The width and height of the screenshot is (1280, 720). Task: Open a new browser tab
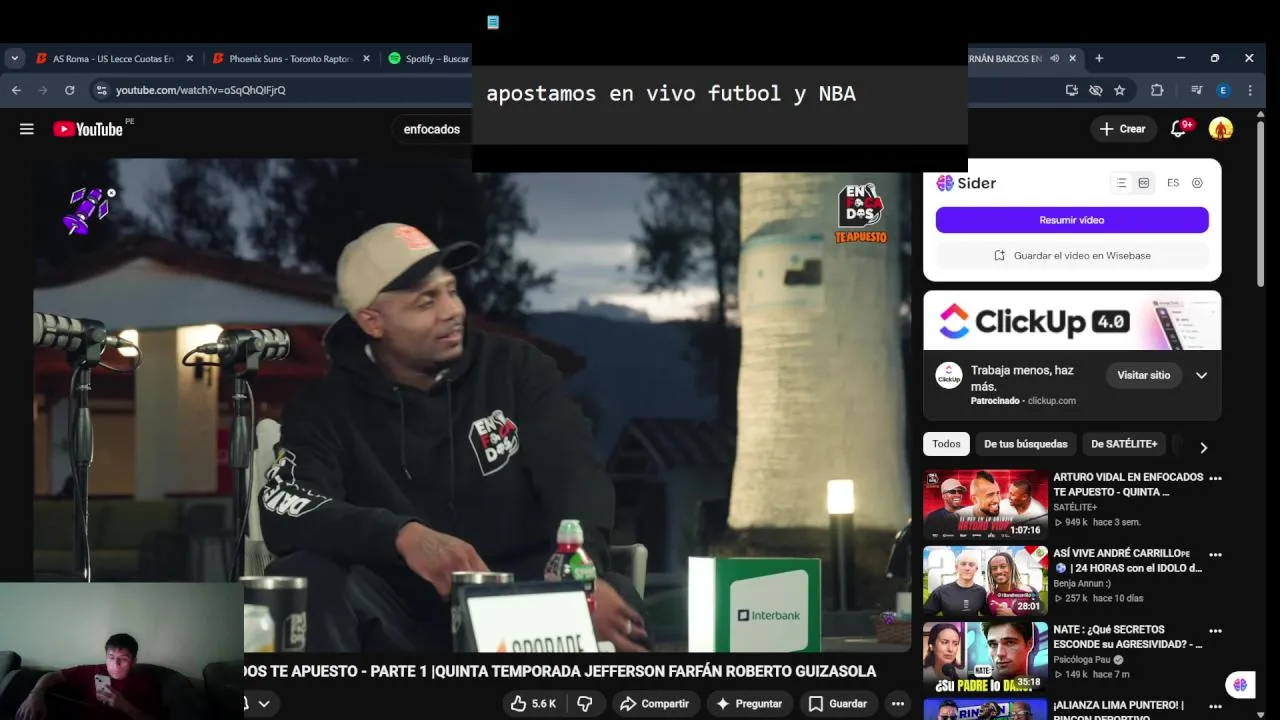[1099, 59]
